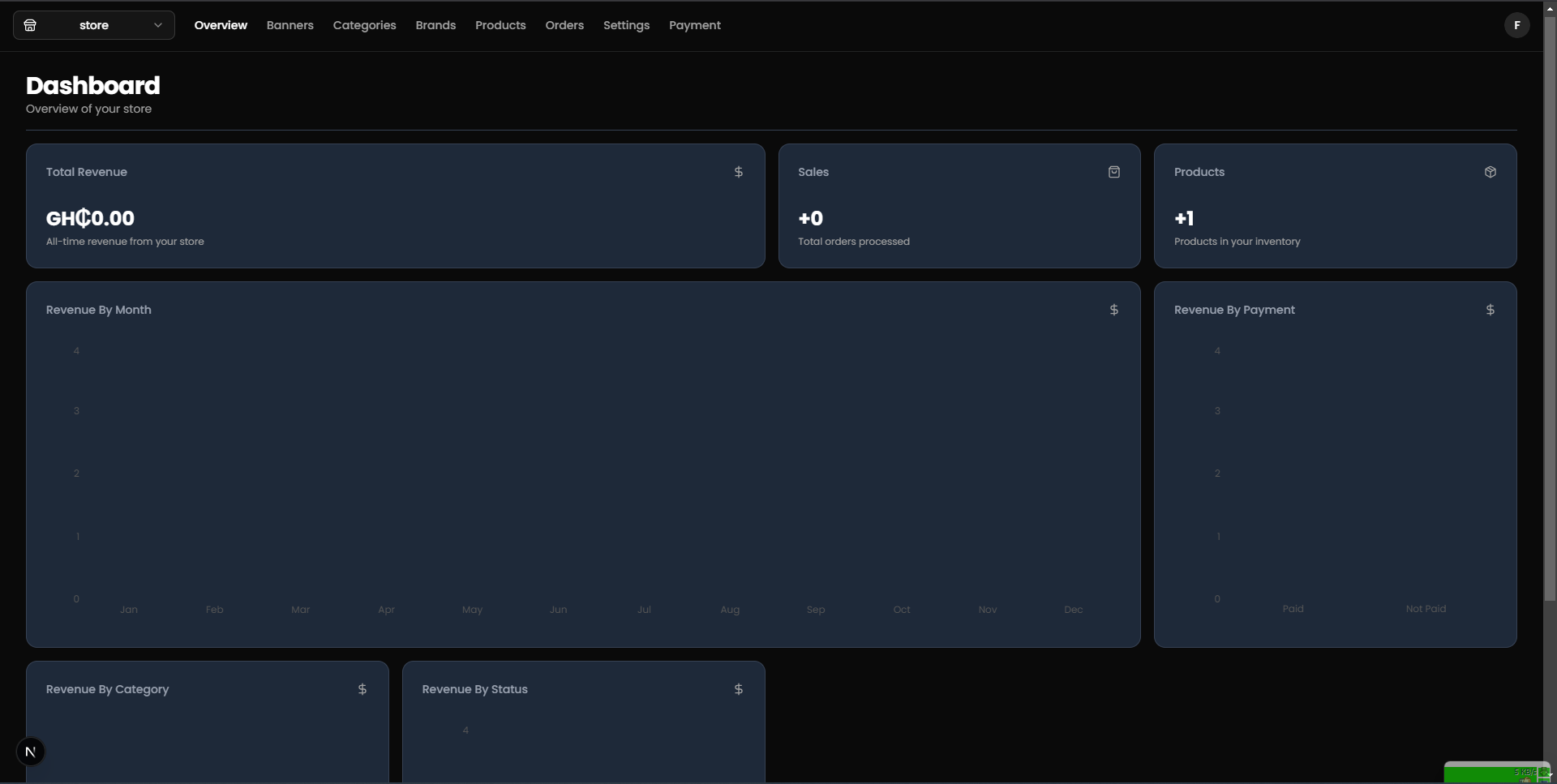Click the Dashboard heading

coord(93,85)
